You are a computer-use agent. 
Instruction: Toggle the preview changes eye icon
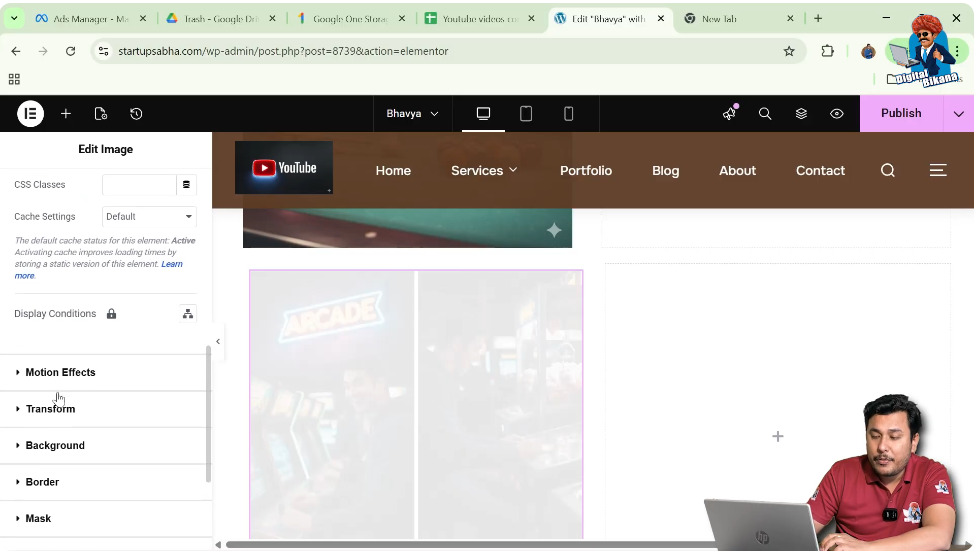837,114
